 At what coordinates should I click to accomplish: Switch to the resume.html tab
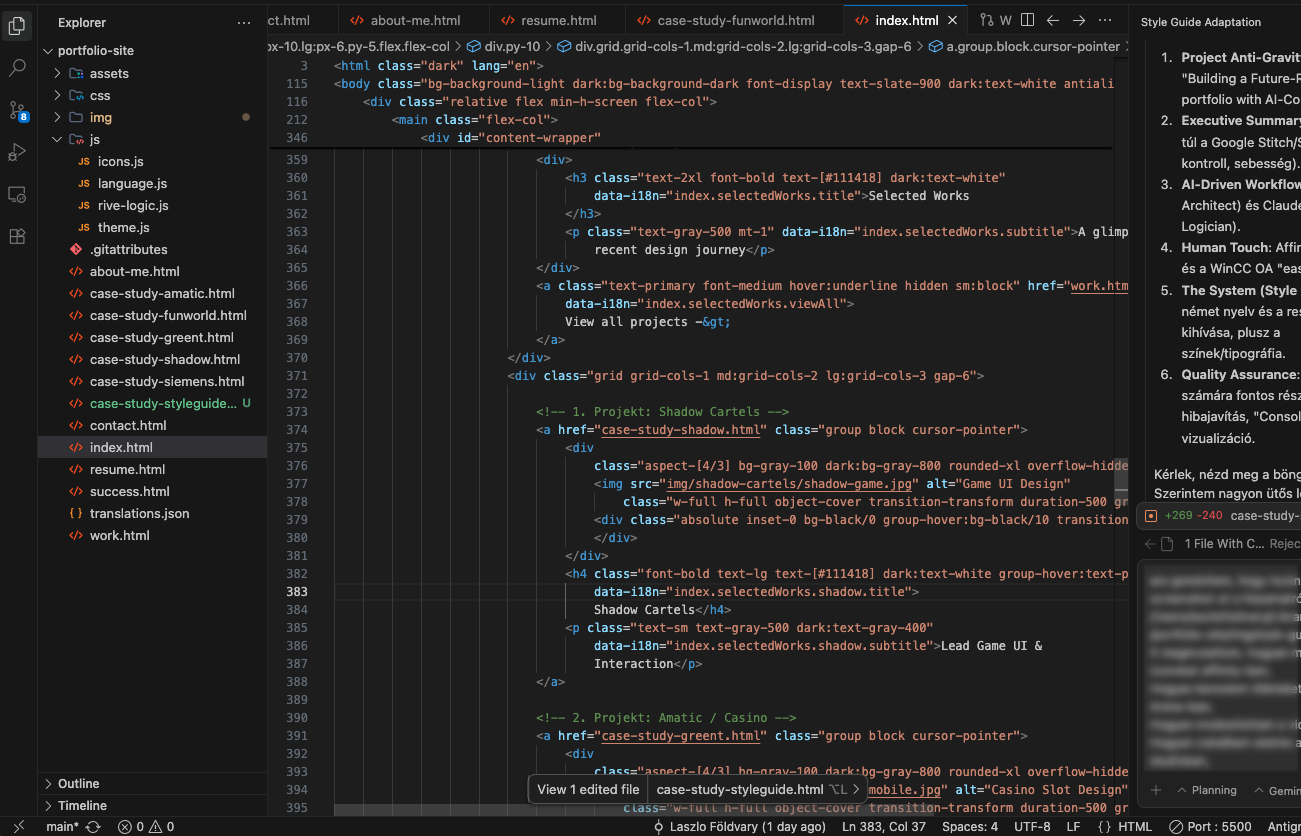point(558,20)
